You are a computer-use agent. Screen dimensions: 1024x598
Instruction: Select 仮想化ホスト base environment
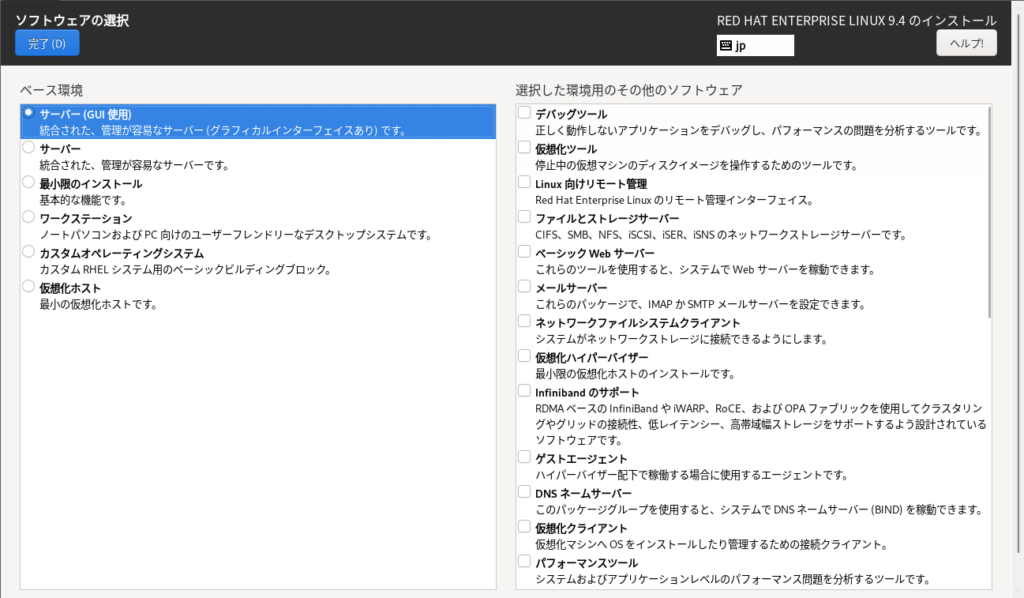pyautogui.click(x=29, y=287)
